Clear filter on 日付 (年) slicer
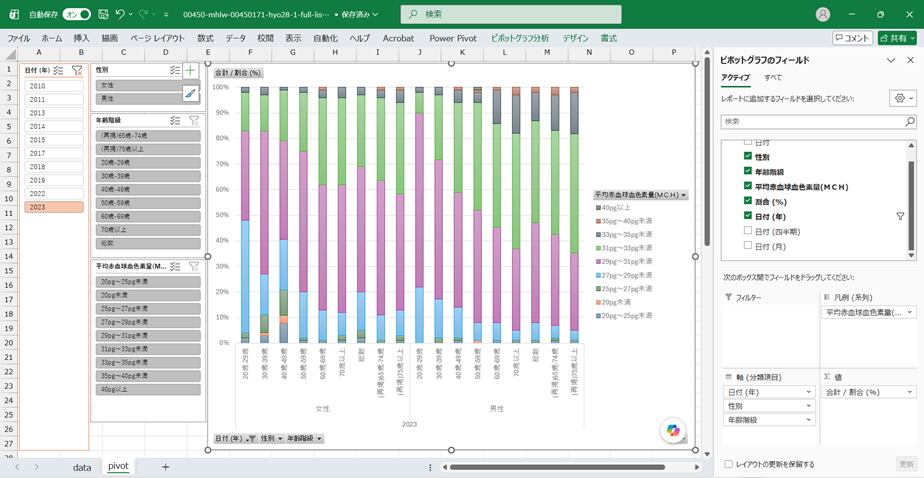 [x=77, y=70]
